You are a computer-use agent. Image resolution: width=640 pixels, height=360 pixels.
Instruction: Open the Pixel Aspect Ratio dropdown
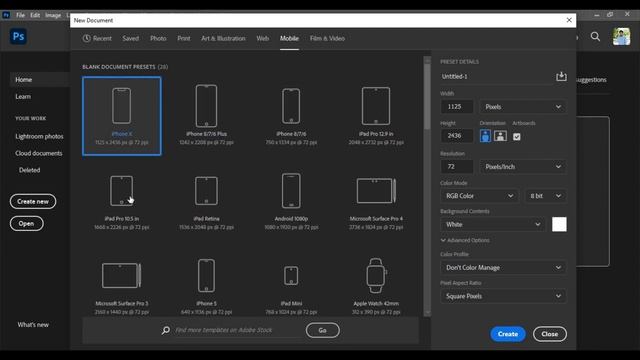point(503,296)
